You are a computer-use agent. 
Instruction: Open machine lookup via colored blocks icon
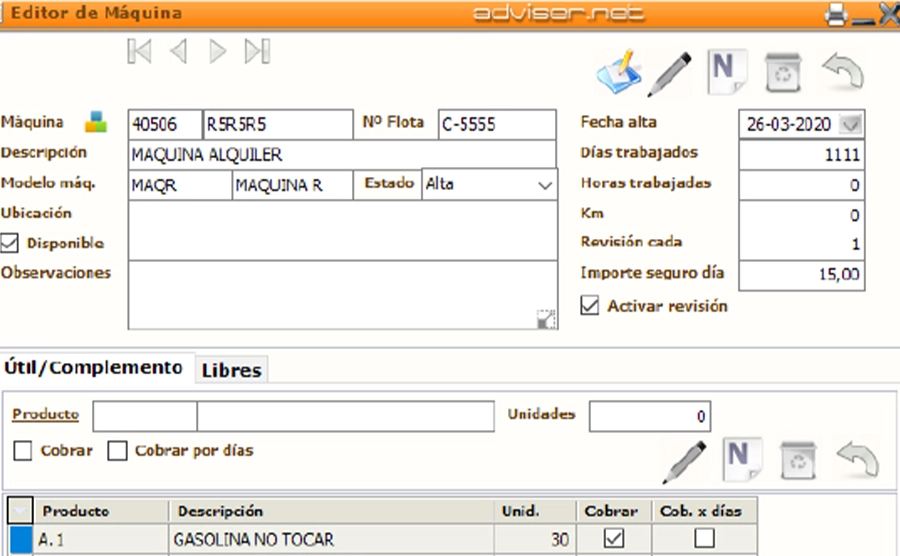[95, 122]
